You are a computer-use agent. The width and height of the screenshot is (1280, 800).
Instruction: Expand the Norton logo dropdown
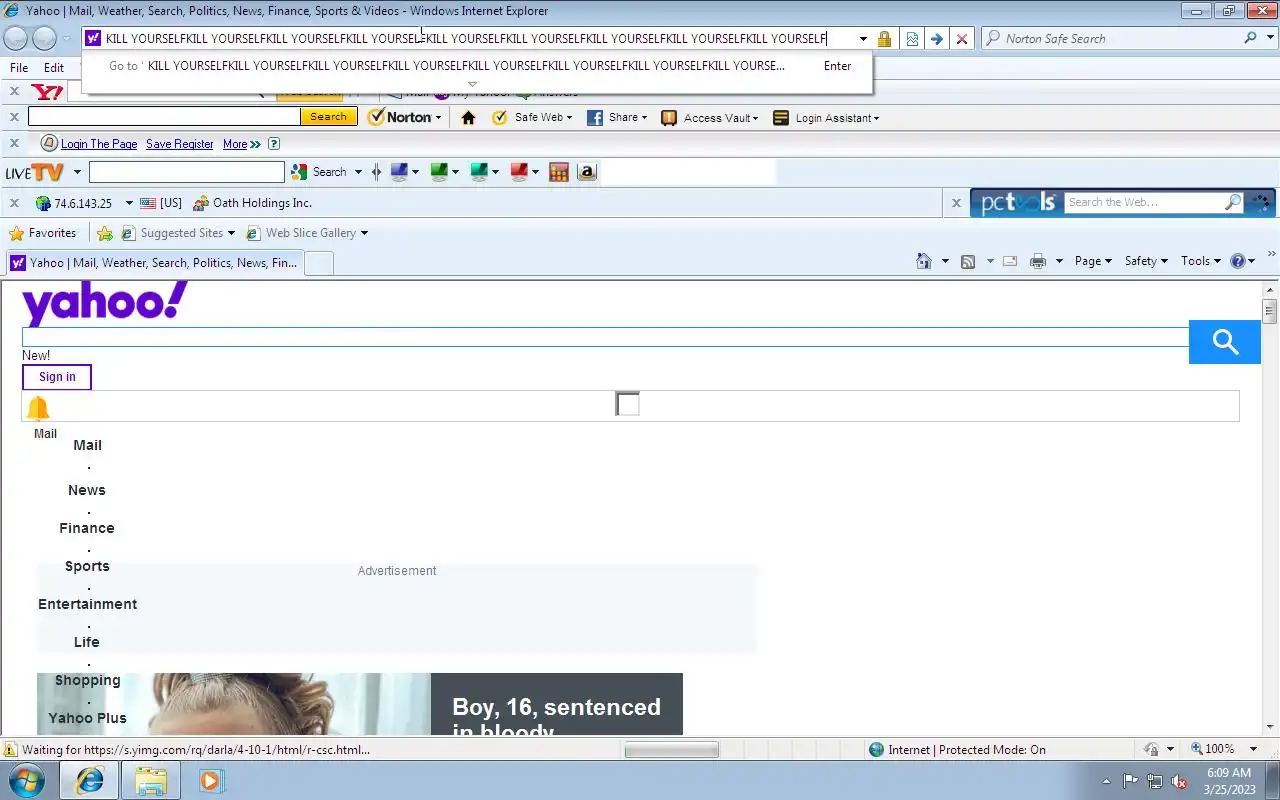click(x=438, y=118)
